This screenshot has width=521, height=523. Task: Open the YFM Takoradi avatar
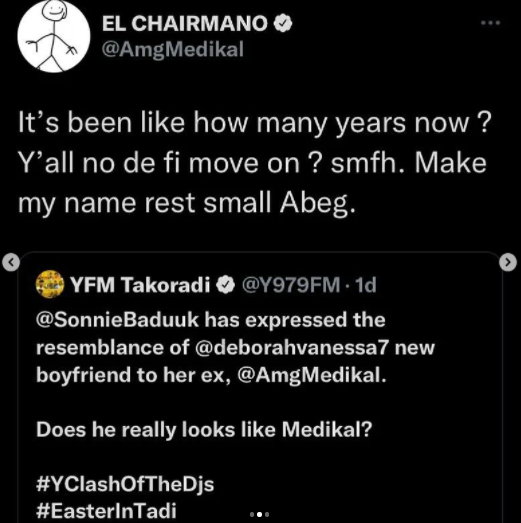pos(50,285)
